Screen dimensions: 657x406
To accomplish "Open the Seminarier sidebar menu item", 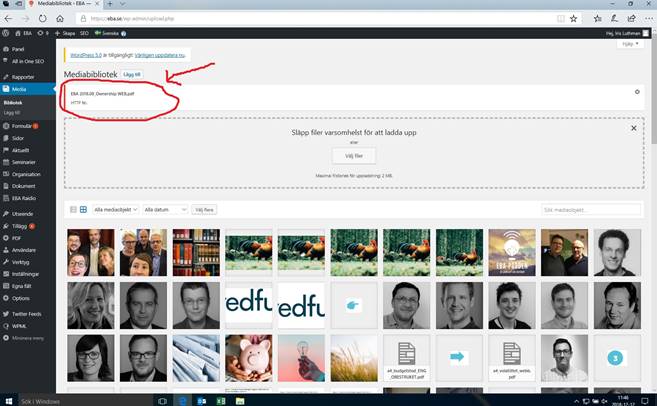I will (x=25, y=162).
